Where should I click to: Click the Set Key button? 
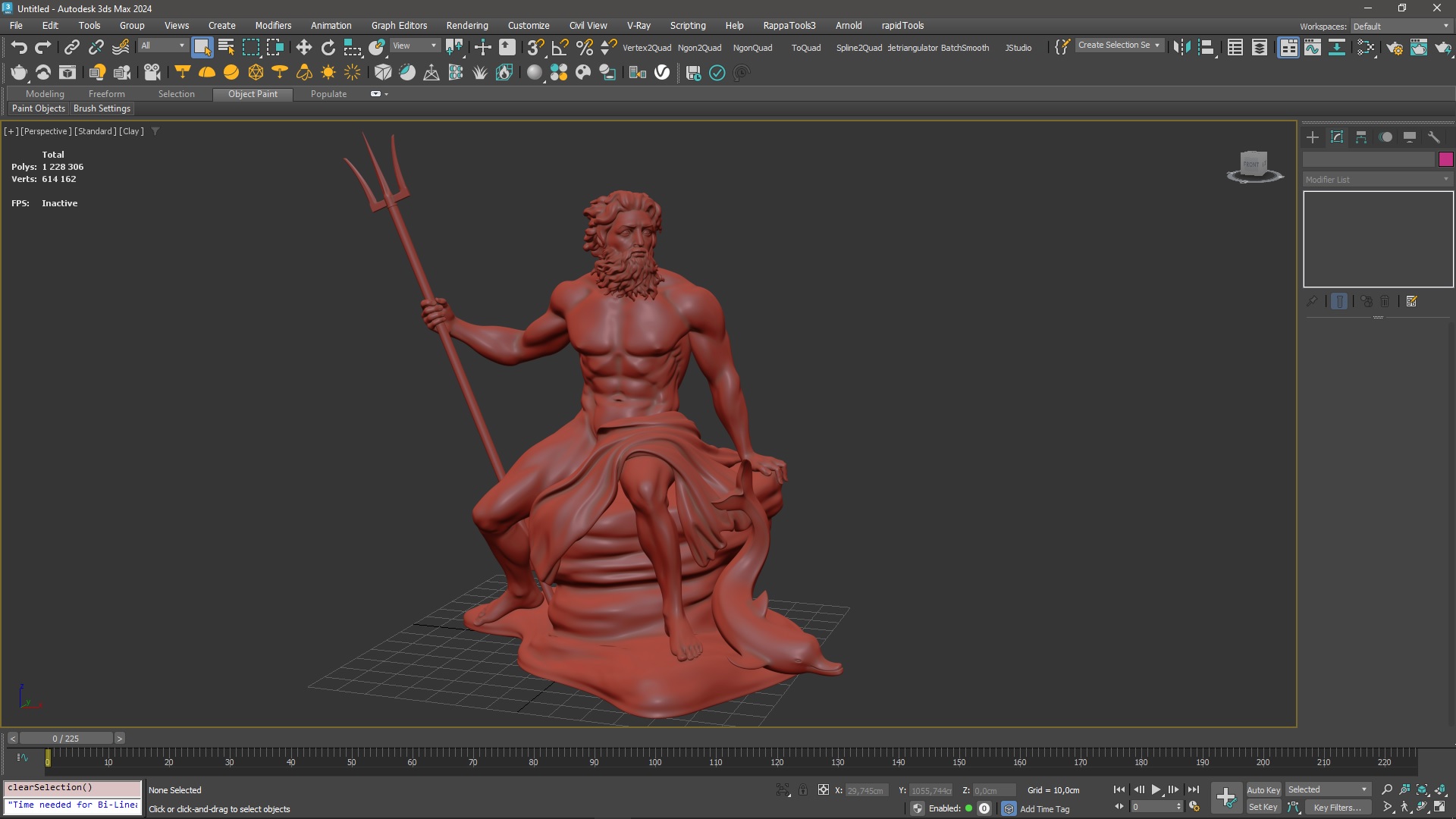tap(1263, 808)
